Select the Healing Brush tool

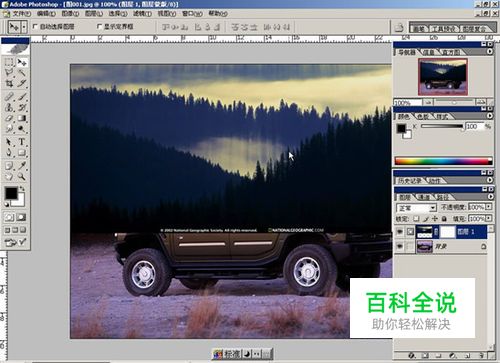click(x=9, y=97)
